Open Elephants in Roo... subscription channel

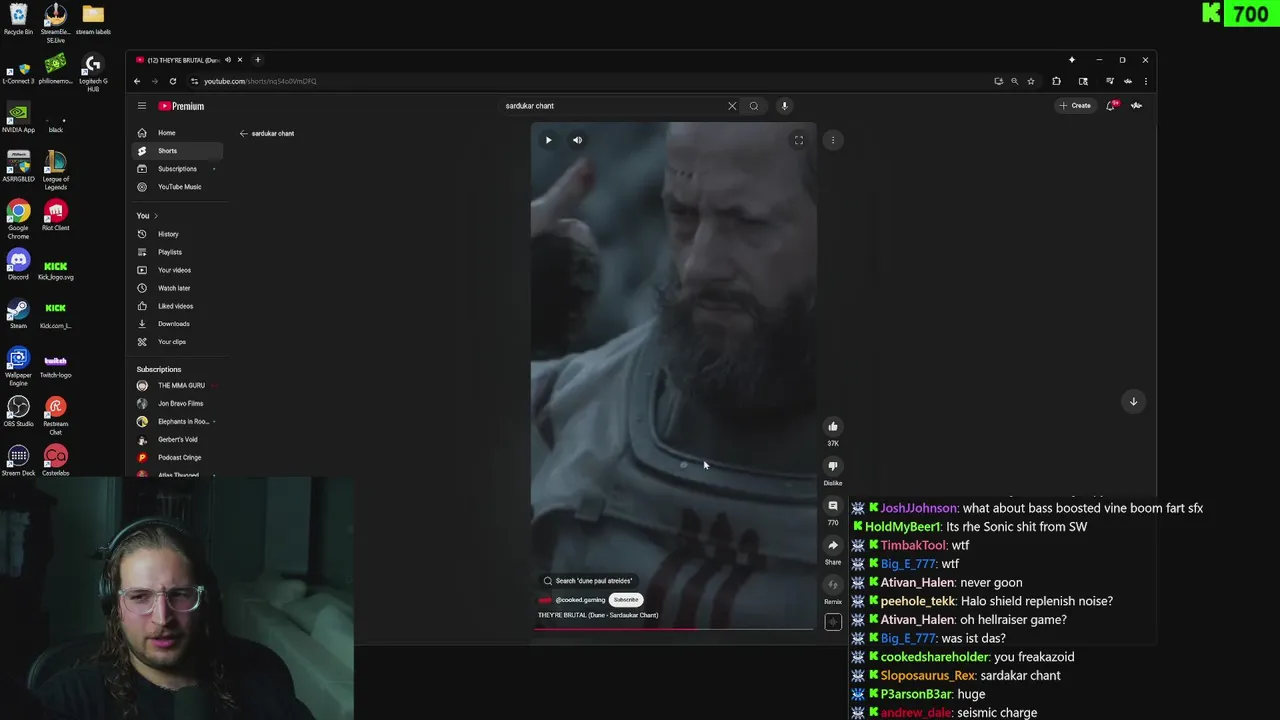pyautogui.click(x=177, y=422)
